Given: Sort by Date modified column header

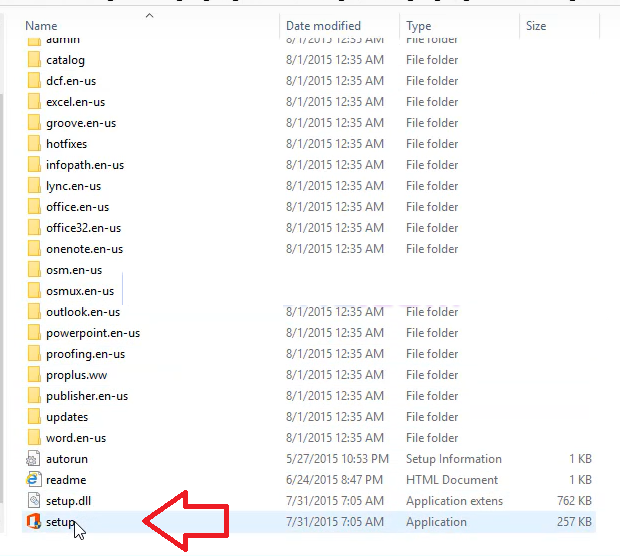Looking at the screenshot, I should point(323,25).
